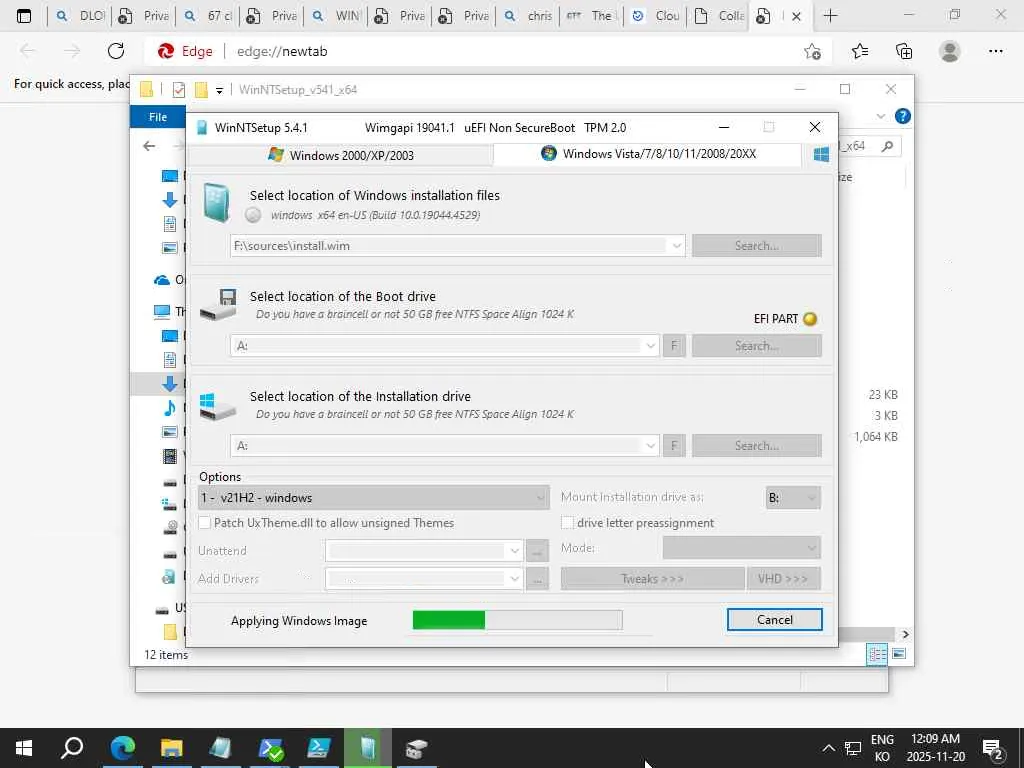Click the search magnifier in Explorer search box

pyautogui.click(x=887, y=146)
